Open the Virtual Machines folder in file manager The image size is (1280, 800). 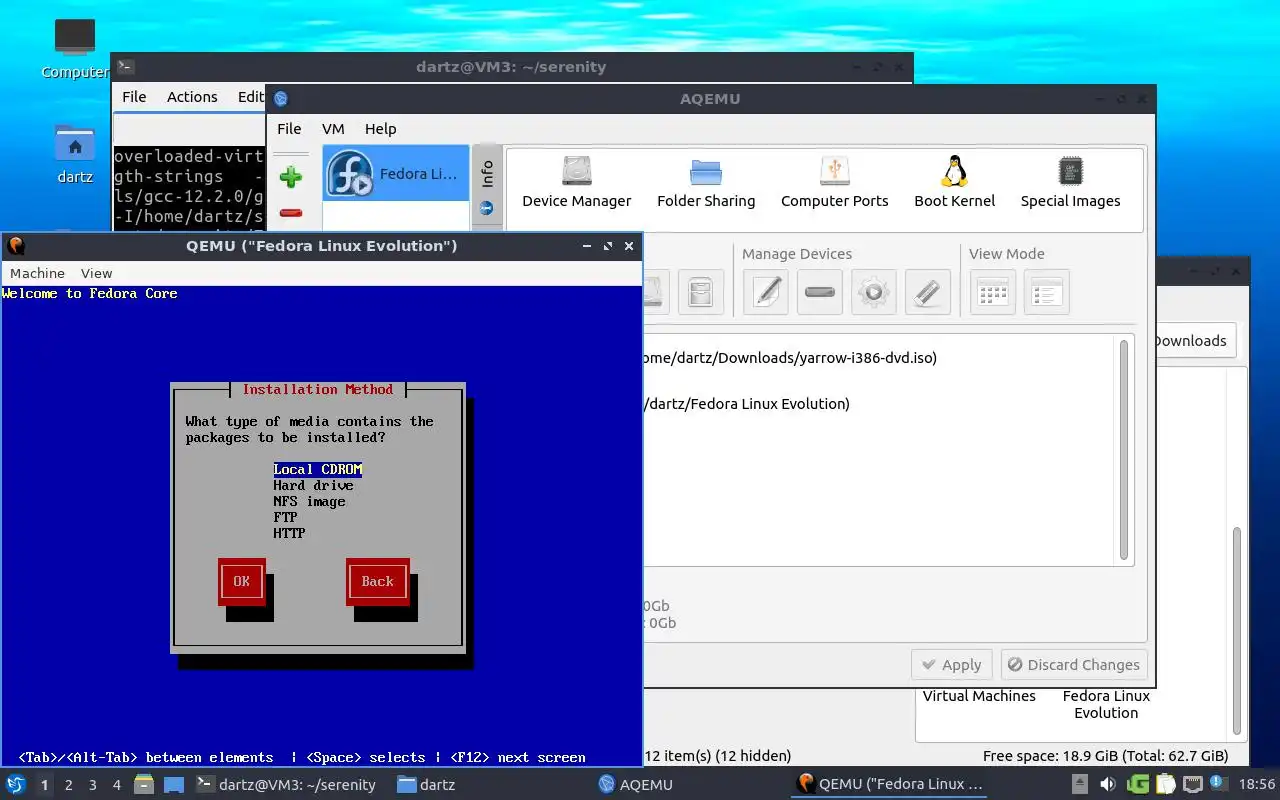click(x=979, y=696)
